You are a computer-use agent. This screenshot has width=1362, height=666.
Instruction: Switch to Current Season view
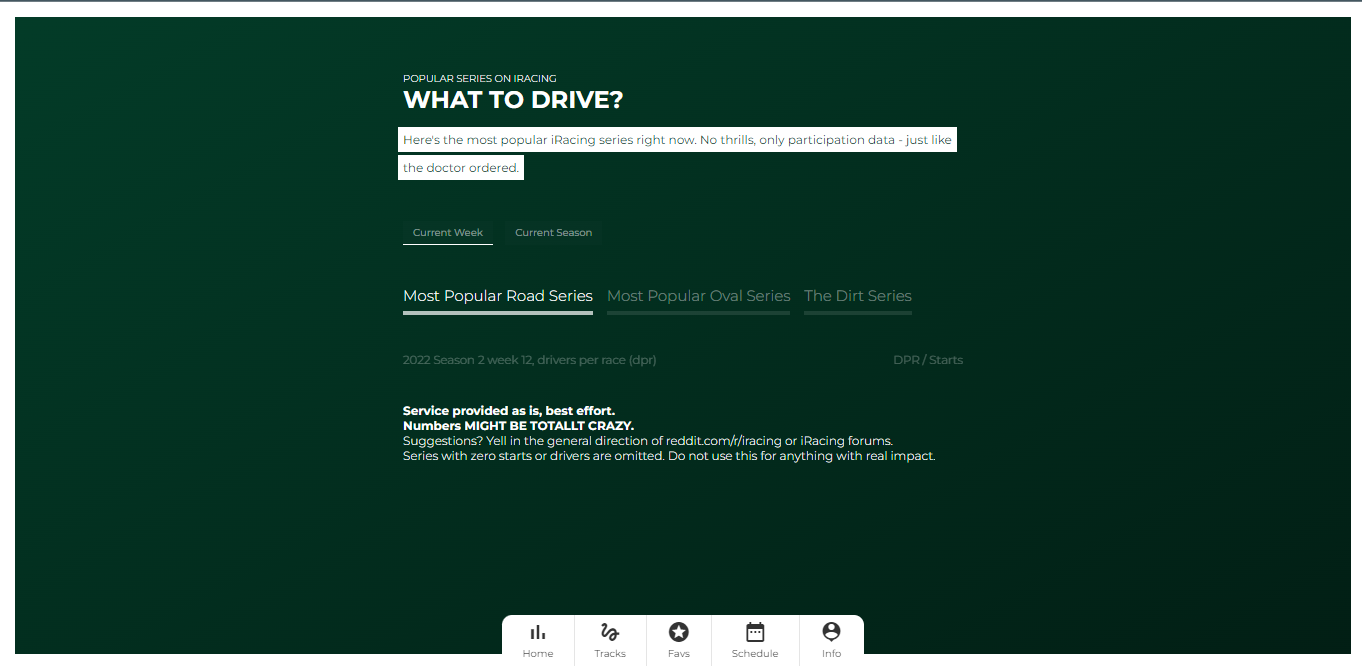pos(553,233)
